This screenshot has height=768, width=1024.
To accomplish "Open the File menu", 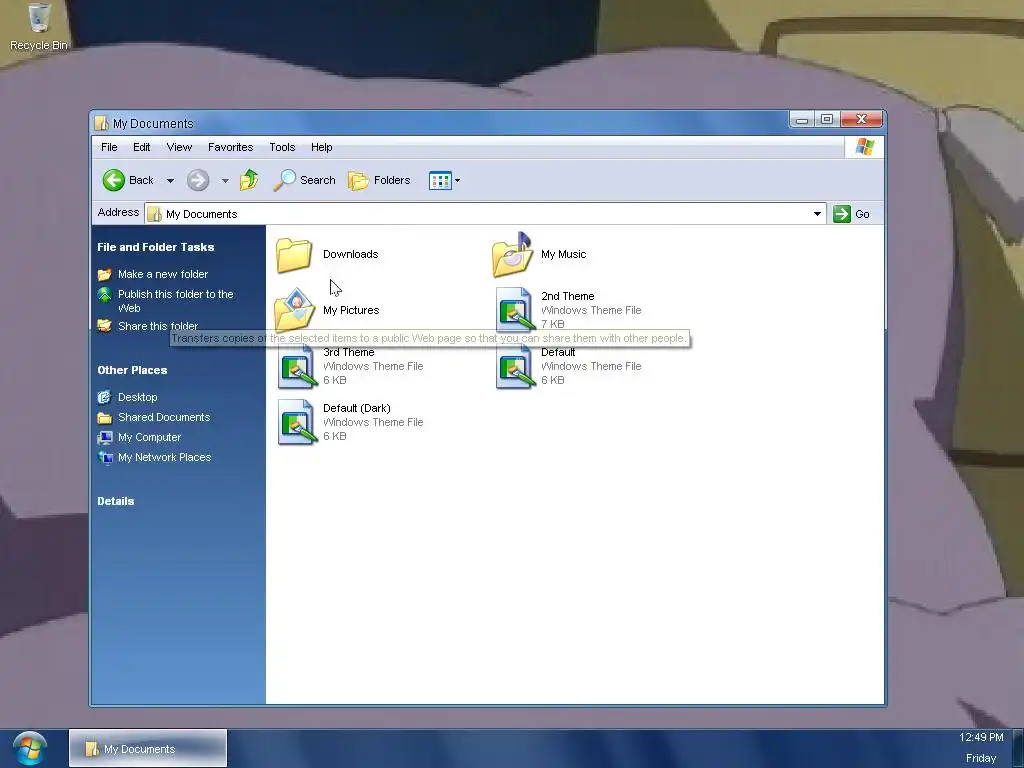I will pyautogui.click(x=109, y=148).
